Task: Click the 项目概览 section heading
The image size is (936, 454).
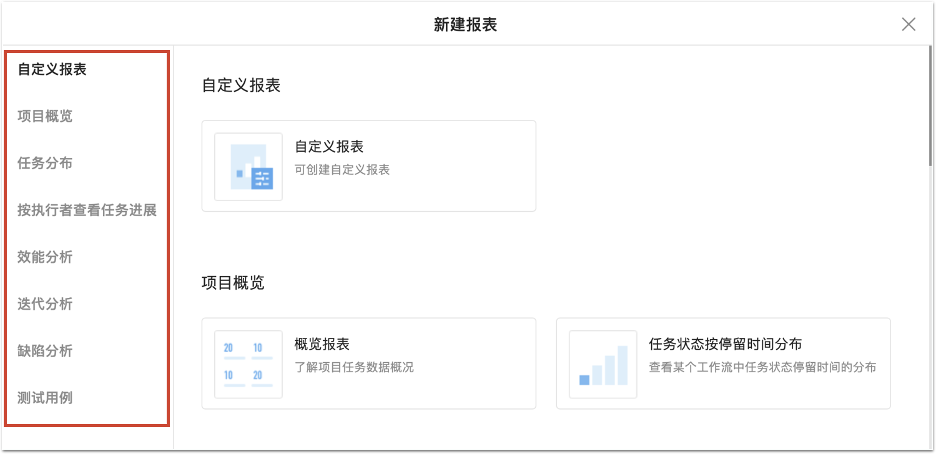Action: 233,283
